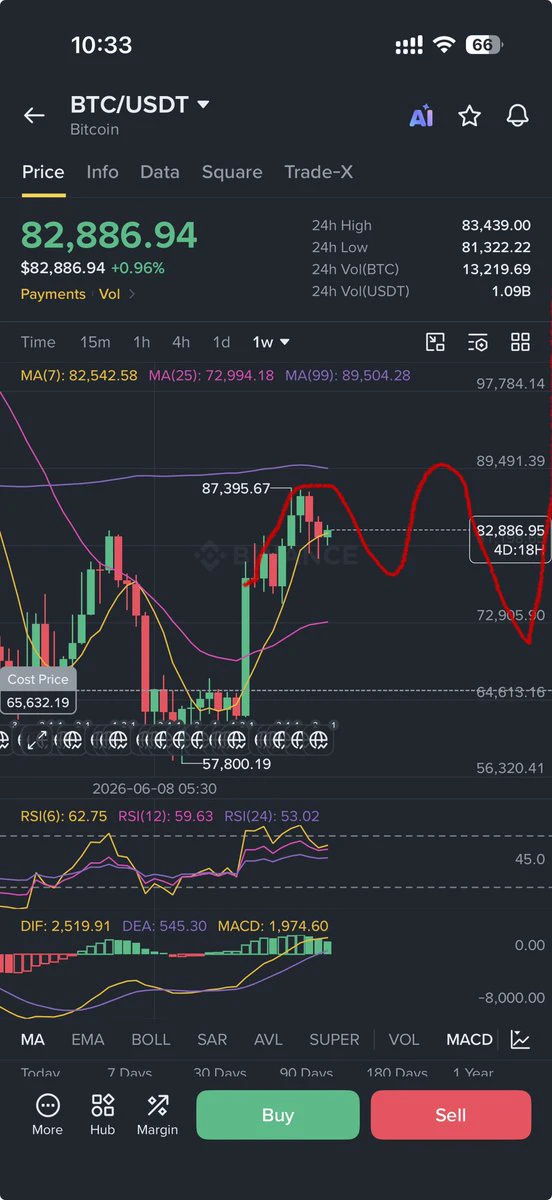Tap the current price 82,886.95 marker
The image size is (552, 1200).
(510, 541)
